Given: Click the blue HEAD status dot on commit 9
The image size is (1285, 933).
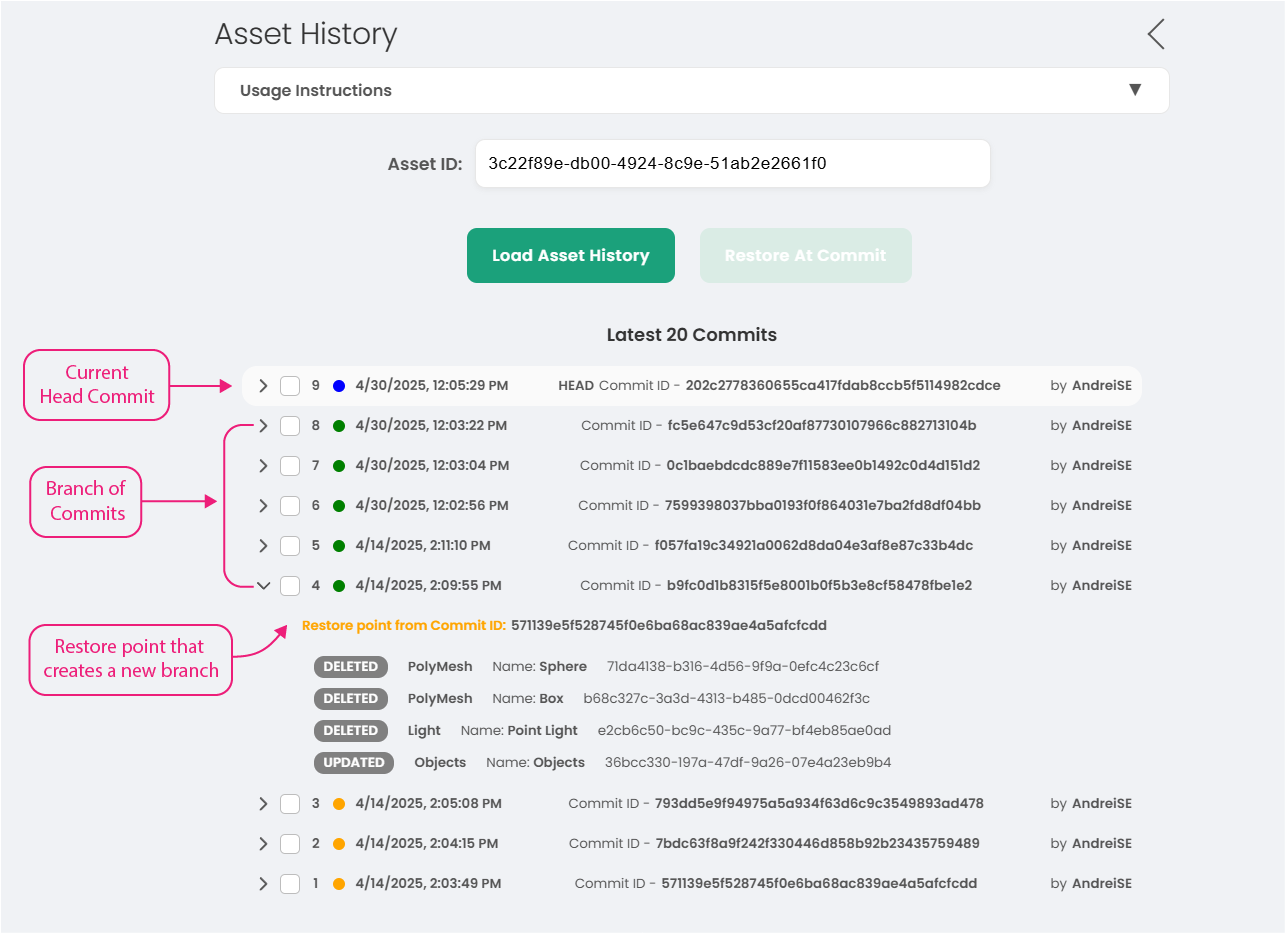Looking at the screenshot, I should pos(339,386).
